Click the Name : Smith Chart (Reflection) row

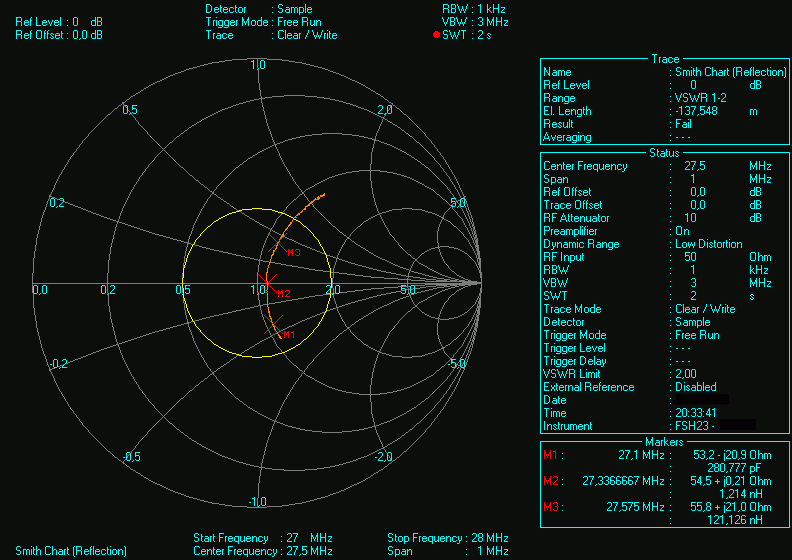(665, 72)
